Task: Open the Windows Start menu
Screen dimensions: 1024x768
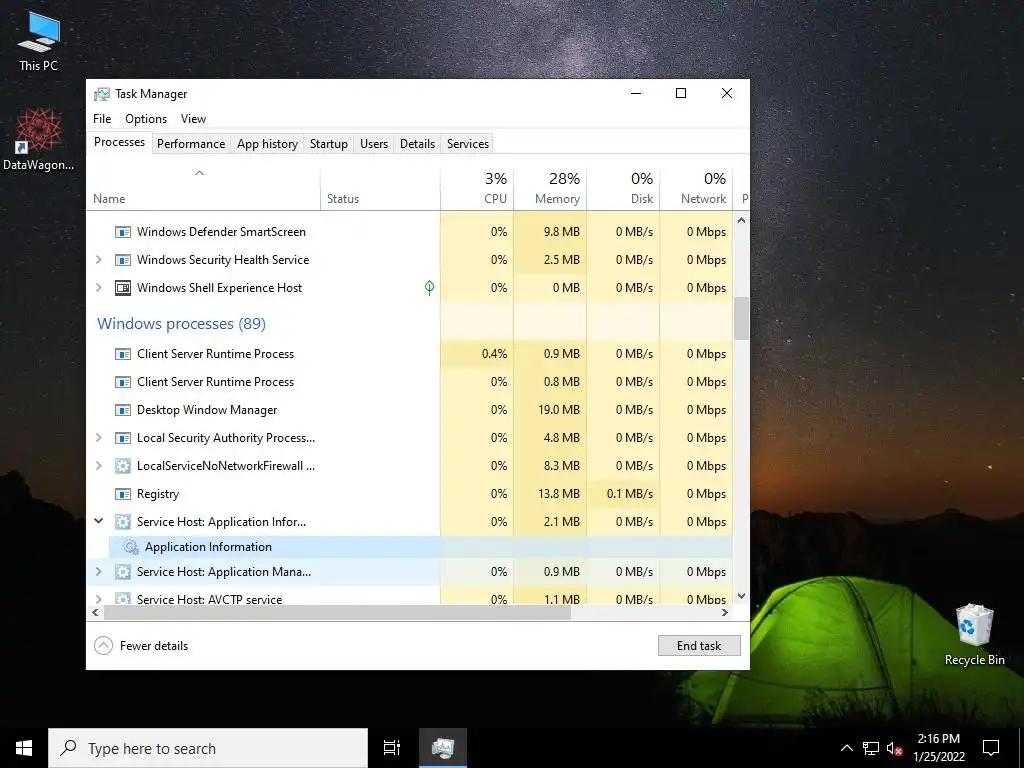Action: tap(24, 748)
